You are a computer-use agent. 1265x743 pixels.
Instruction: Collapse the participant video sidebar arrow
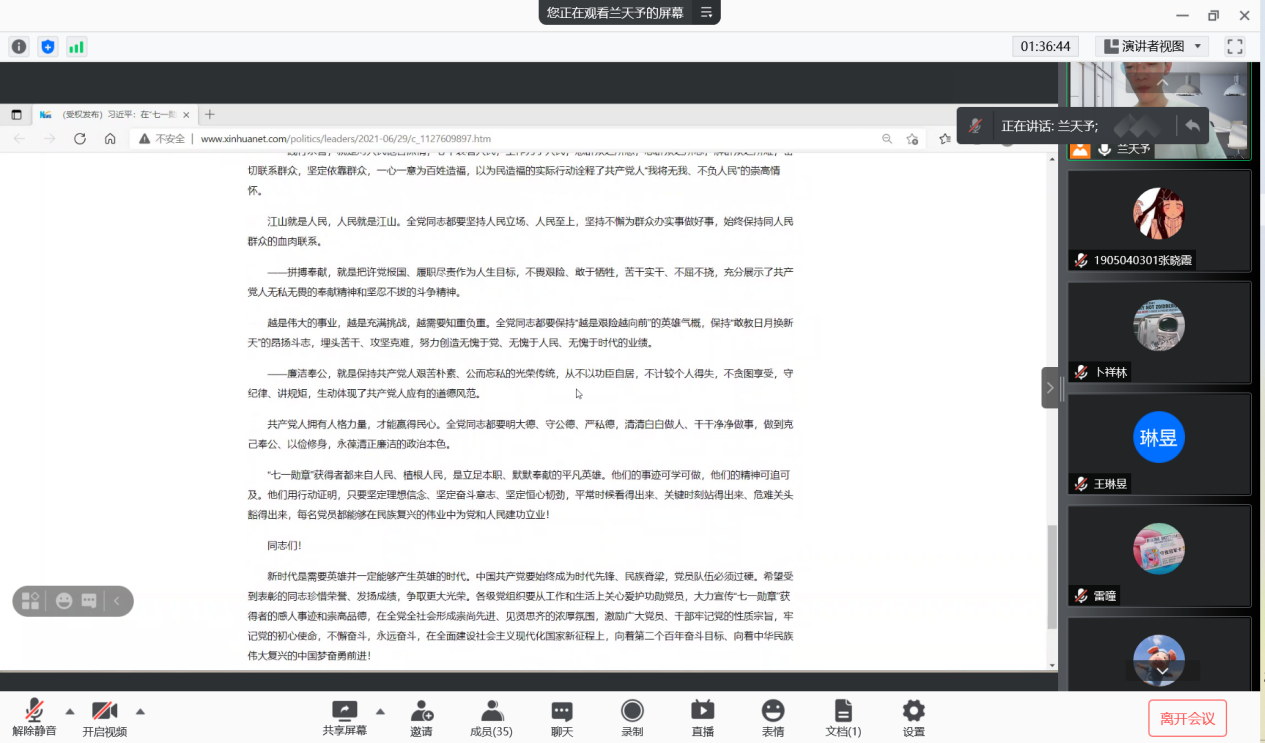coord(1049,387)
